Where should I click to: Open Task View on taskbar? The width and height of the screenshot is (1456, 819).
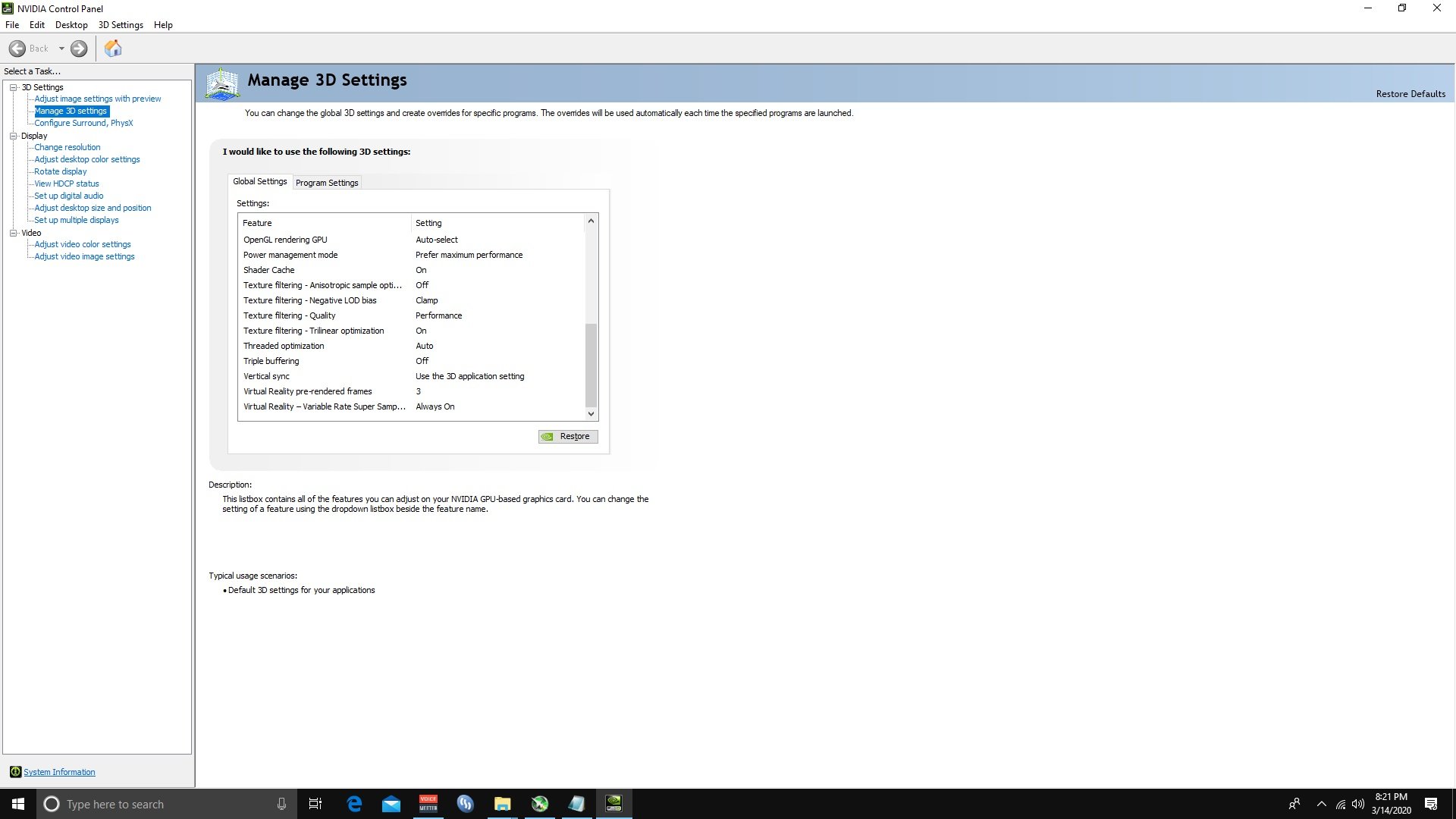(315, 804)
